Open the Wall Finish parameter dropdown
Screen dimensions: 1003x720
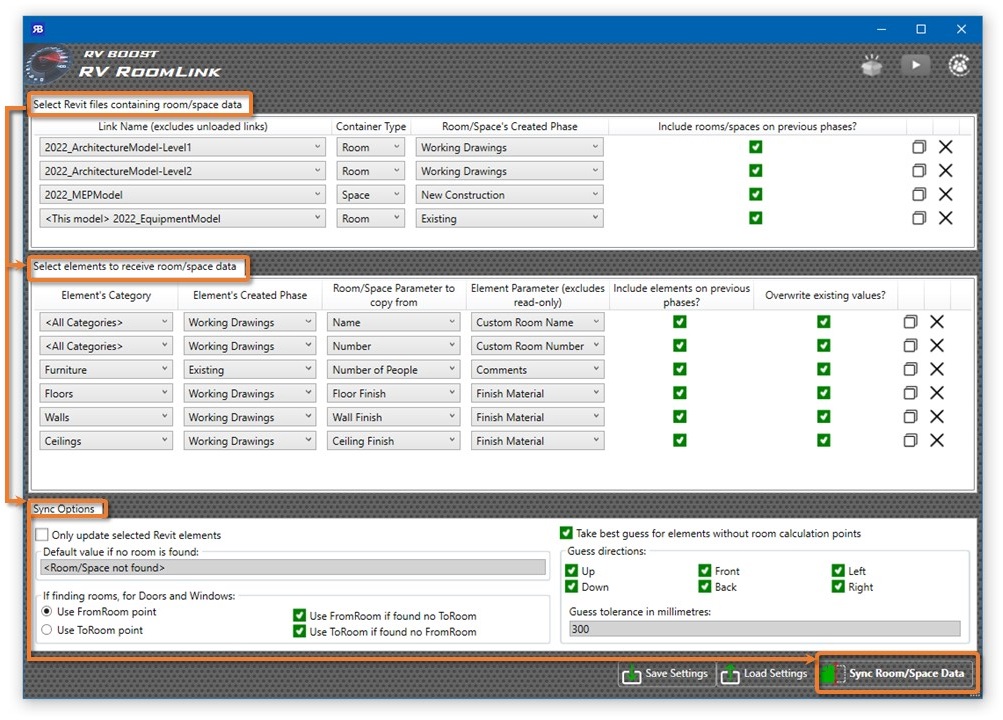point(393,416)
